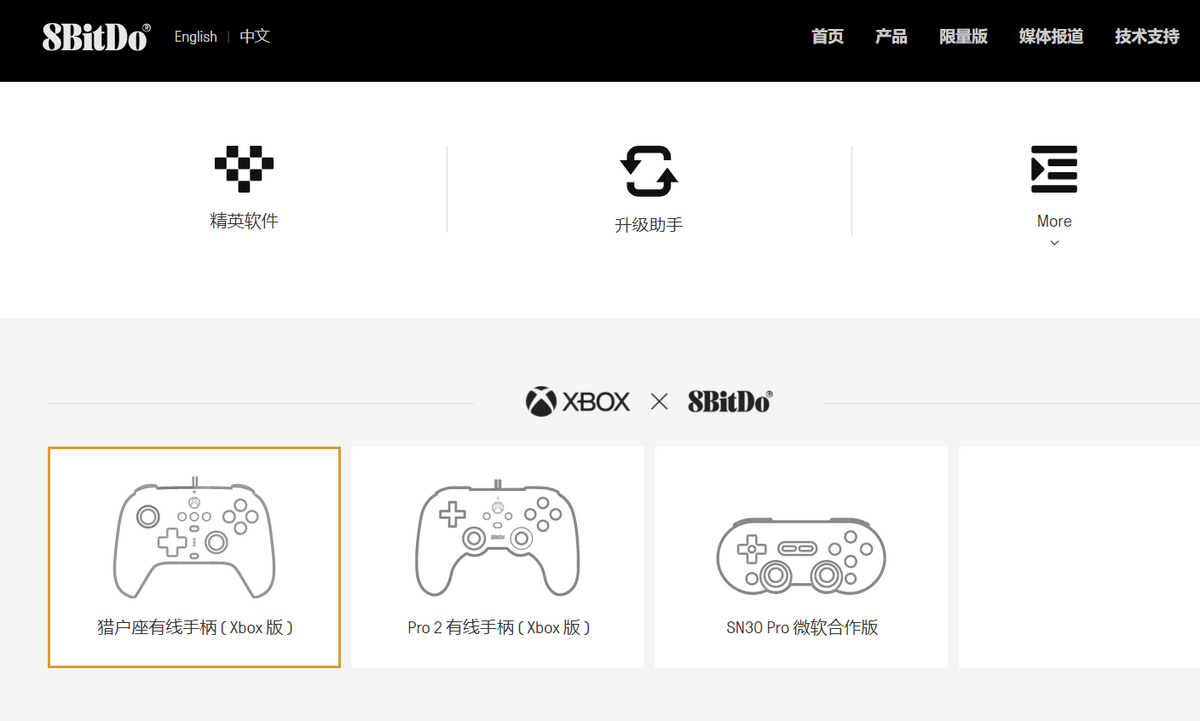Click the More list menu icon

[1054, 169]
